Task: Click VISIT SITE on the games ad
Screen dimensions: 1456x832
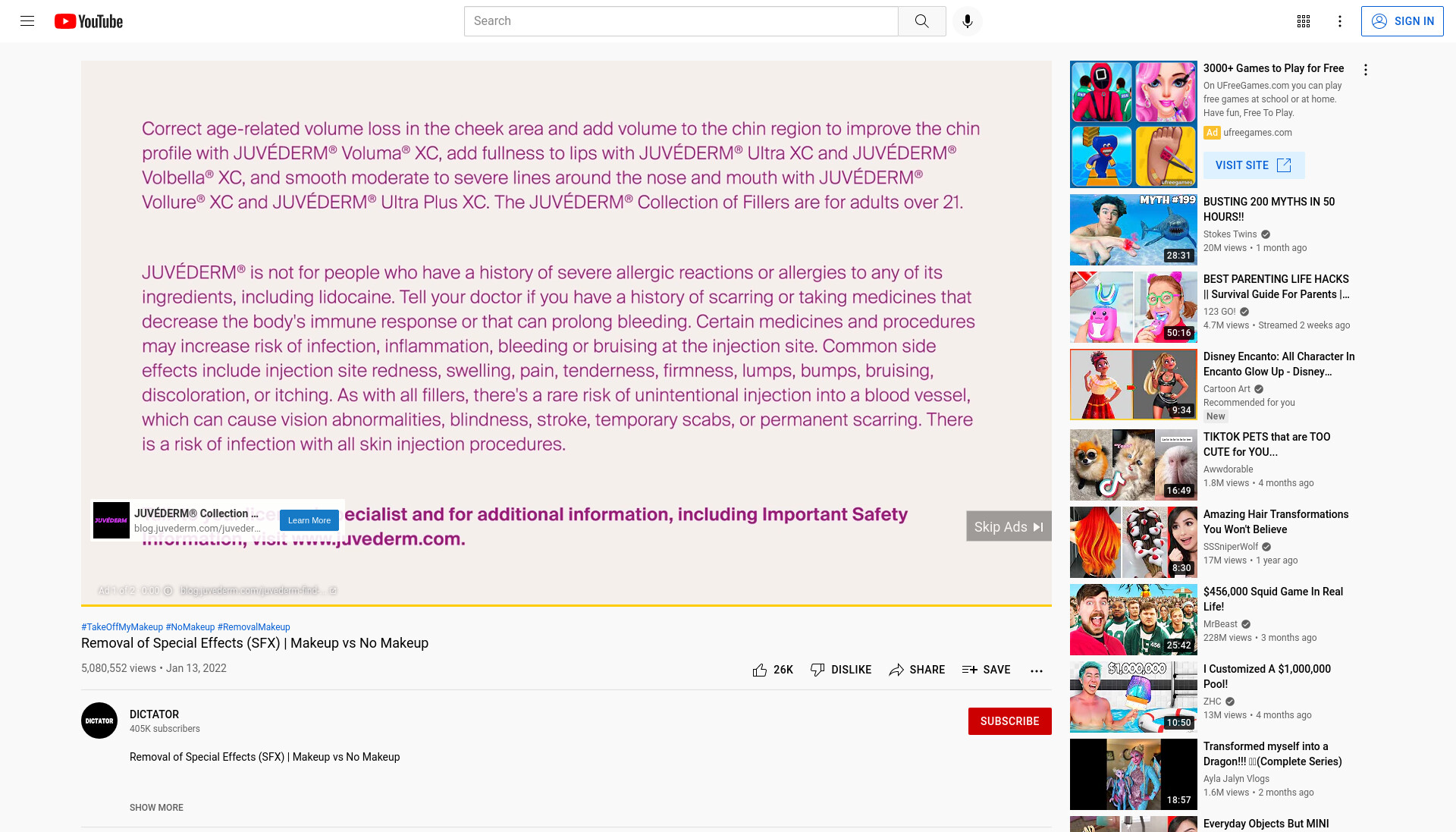Action: pyautogui.click(x=1254, y=165)
